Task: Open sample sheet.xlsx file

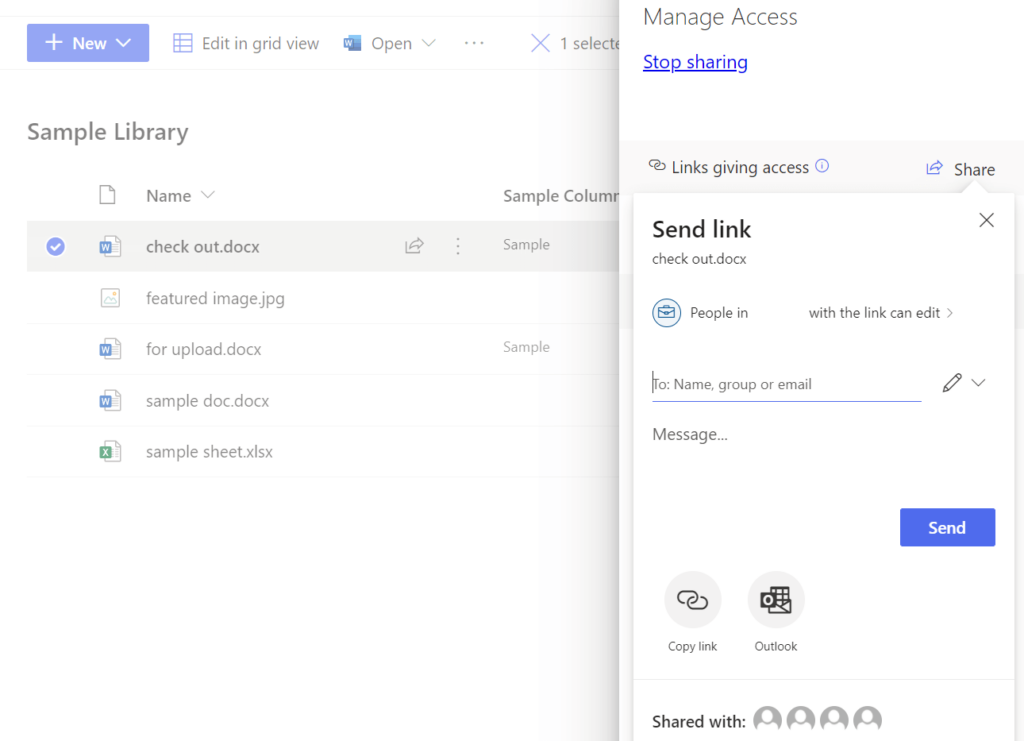Action: (x=209, y=451)
